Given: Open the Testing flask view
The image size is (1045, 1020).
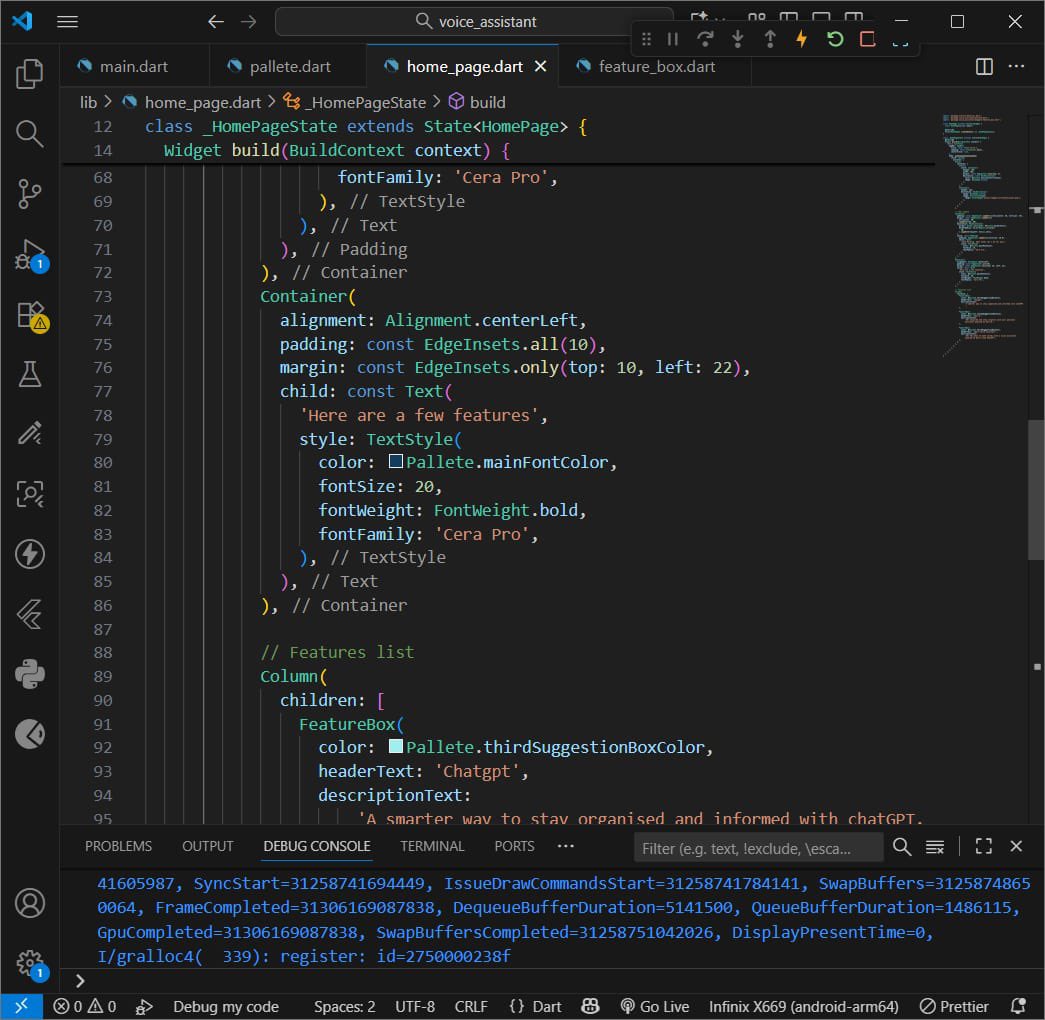Looking at the screenshot, I should click(x=29, y=374).
